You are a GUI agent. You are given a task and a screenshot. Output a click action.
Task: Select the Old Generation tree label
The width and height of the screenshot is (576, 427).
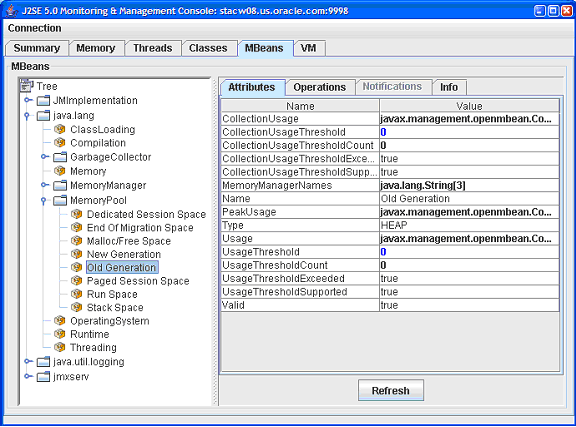click(122, 267)
